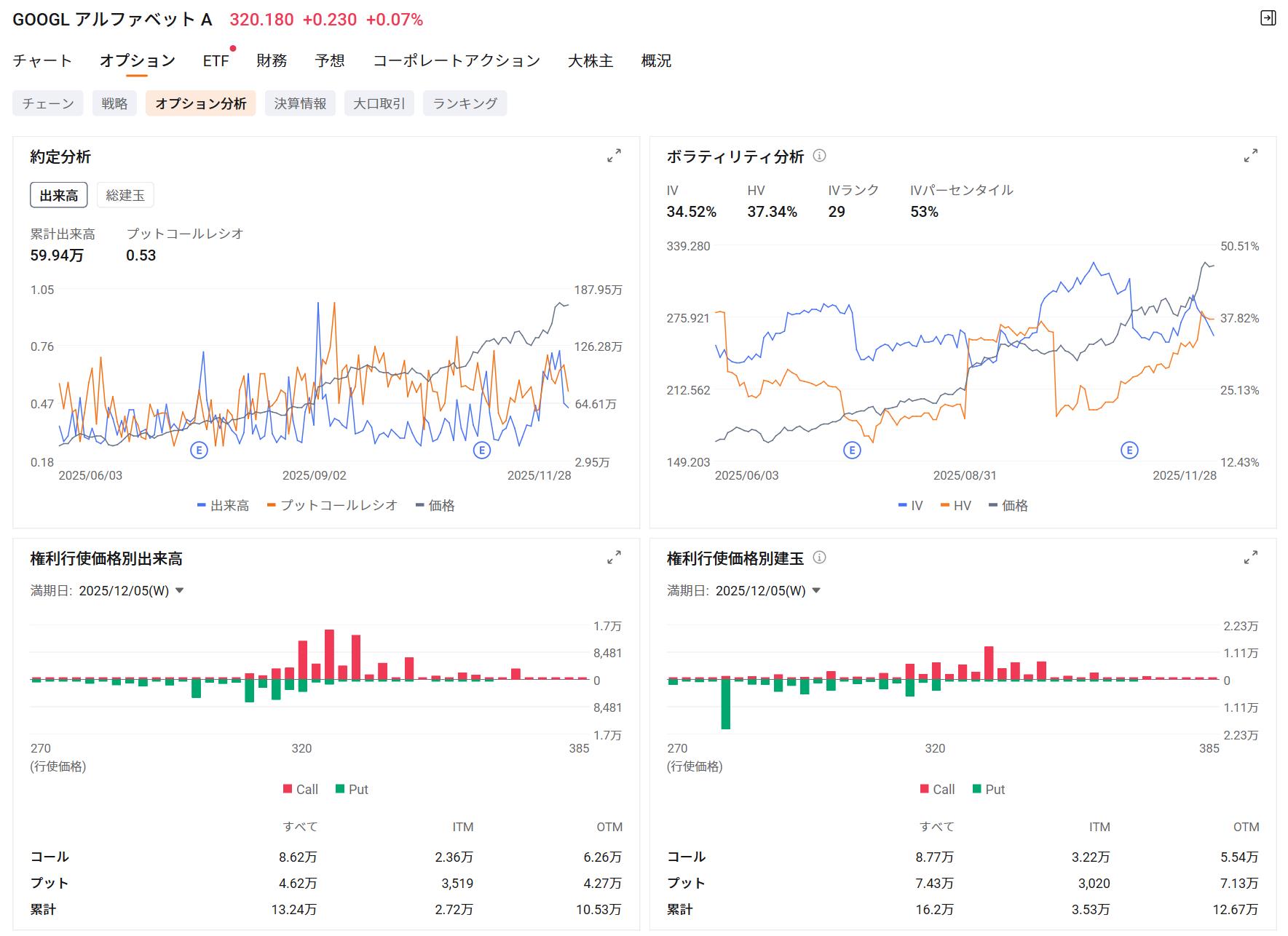Expand the 権利行使価格別建玉 chart
This screenshot has width=1288, height=936.
pyautogui.click(x=1251, y=558)
